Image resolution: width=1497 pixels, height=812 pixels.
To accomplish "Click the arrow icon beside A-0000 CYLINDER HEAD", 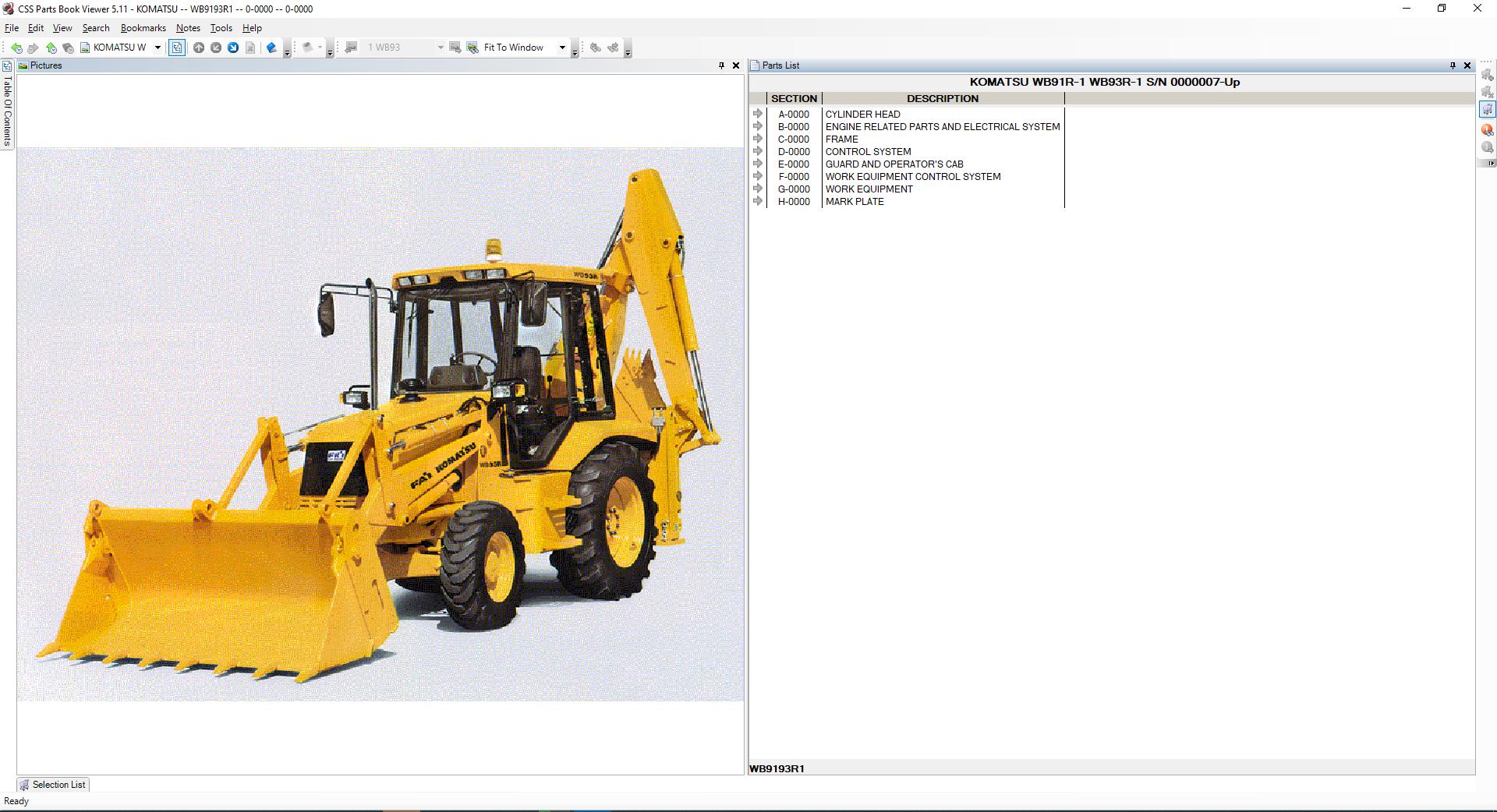I will click(x=758, y=114).
